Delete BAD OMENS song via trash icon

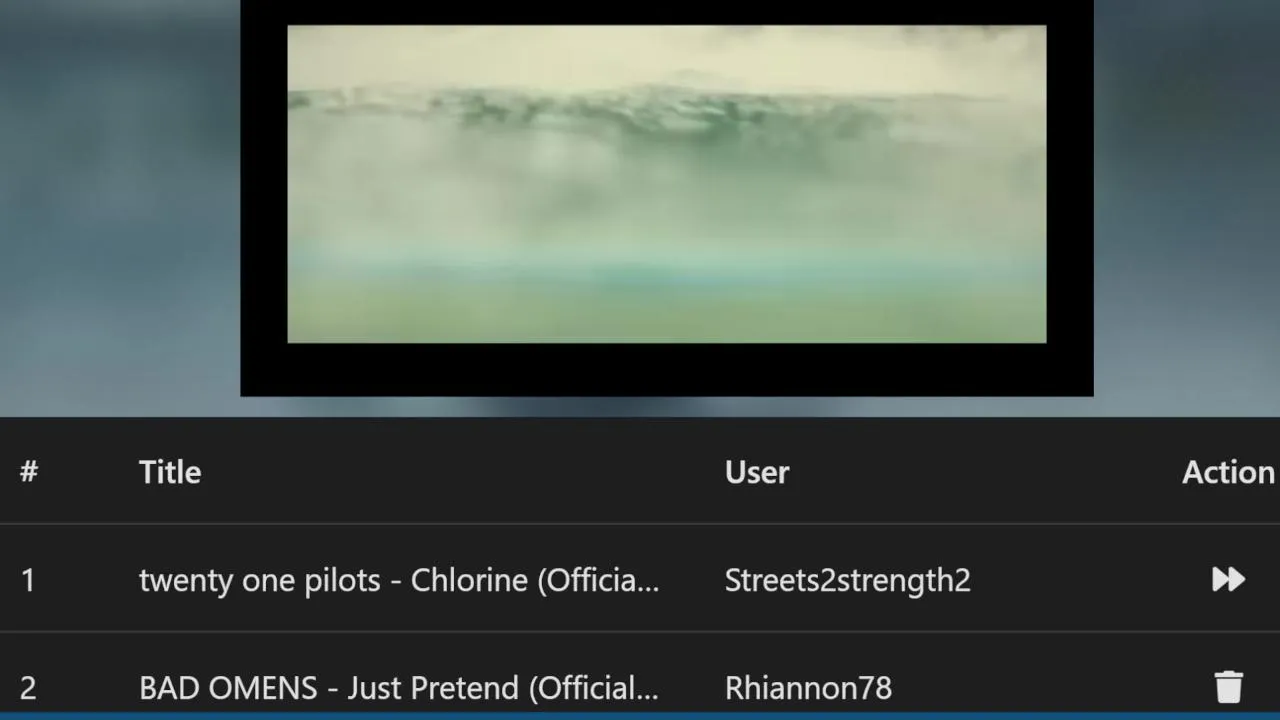tap(1228, 687)
